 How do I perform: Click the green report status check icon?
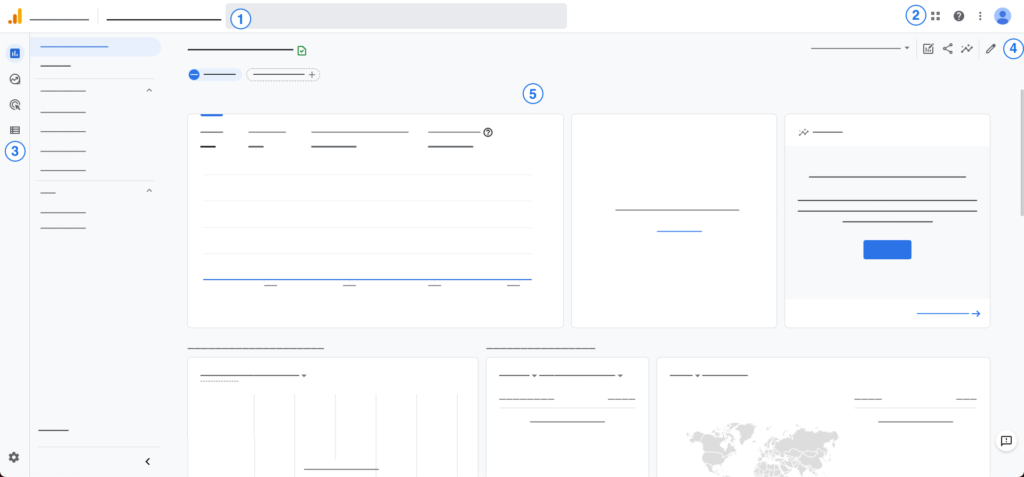point(302,50)
